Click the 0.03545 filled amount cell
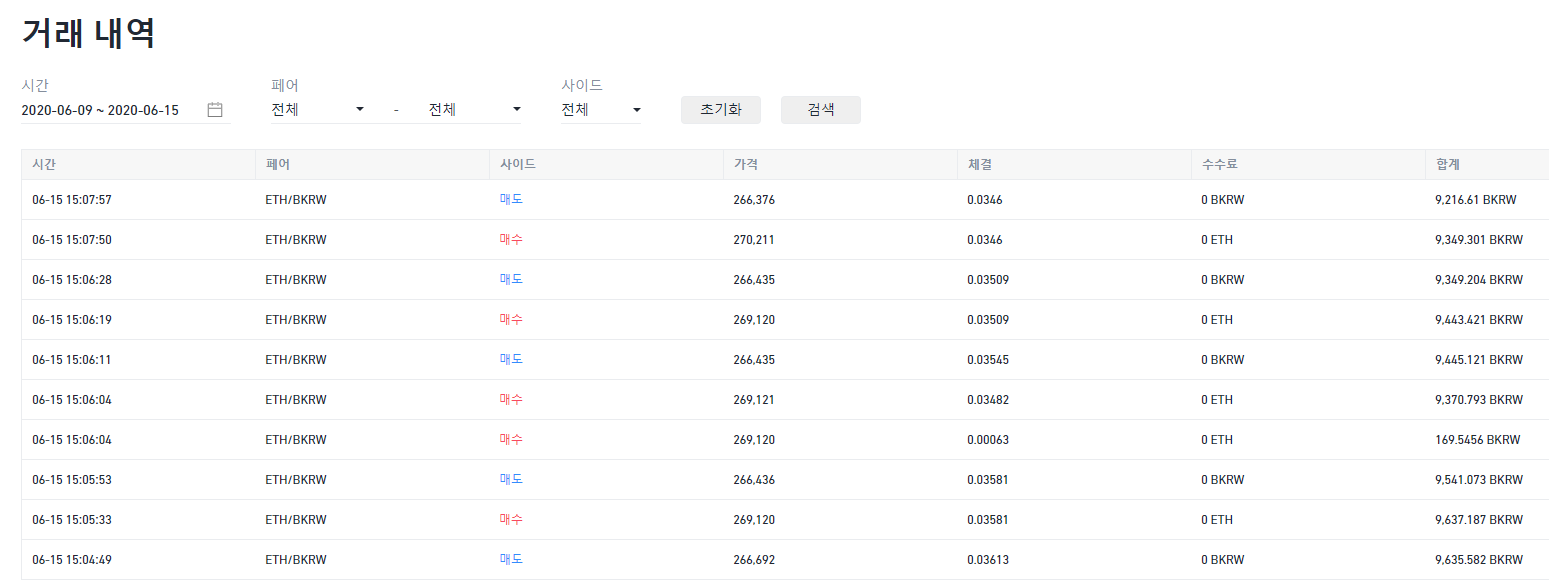1549x582 pixels. 988,360
